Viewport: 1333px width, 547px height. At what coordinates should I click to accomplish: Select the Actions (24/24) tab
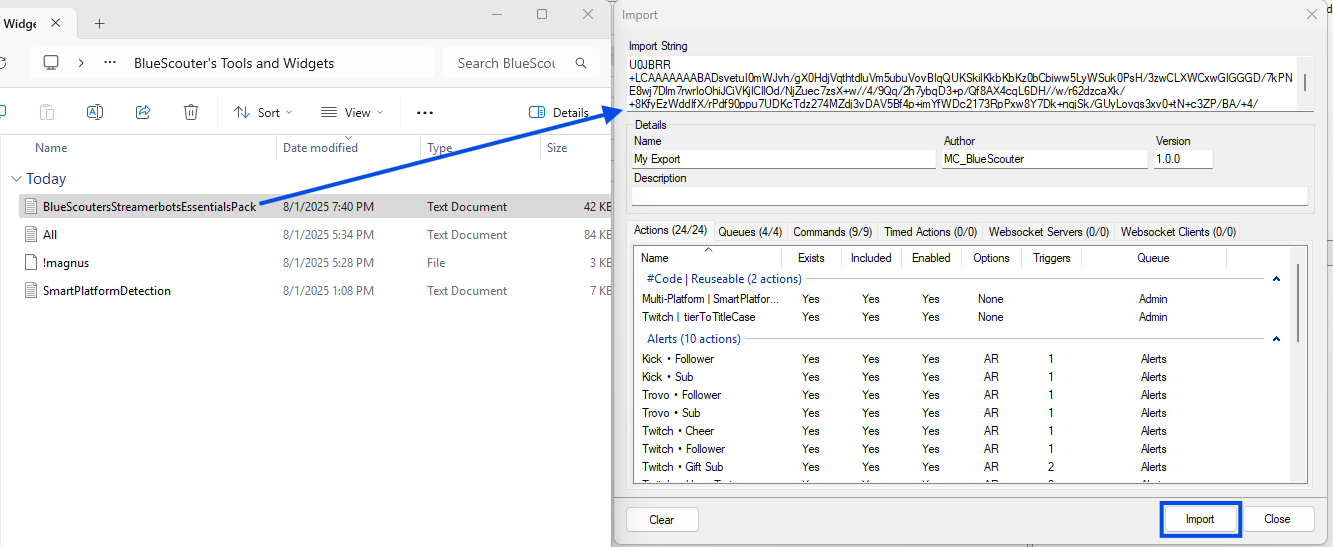click(671, 230)
